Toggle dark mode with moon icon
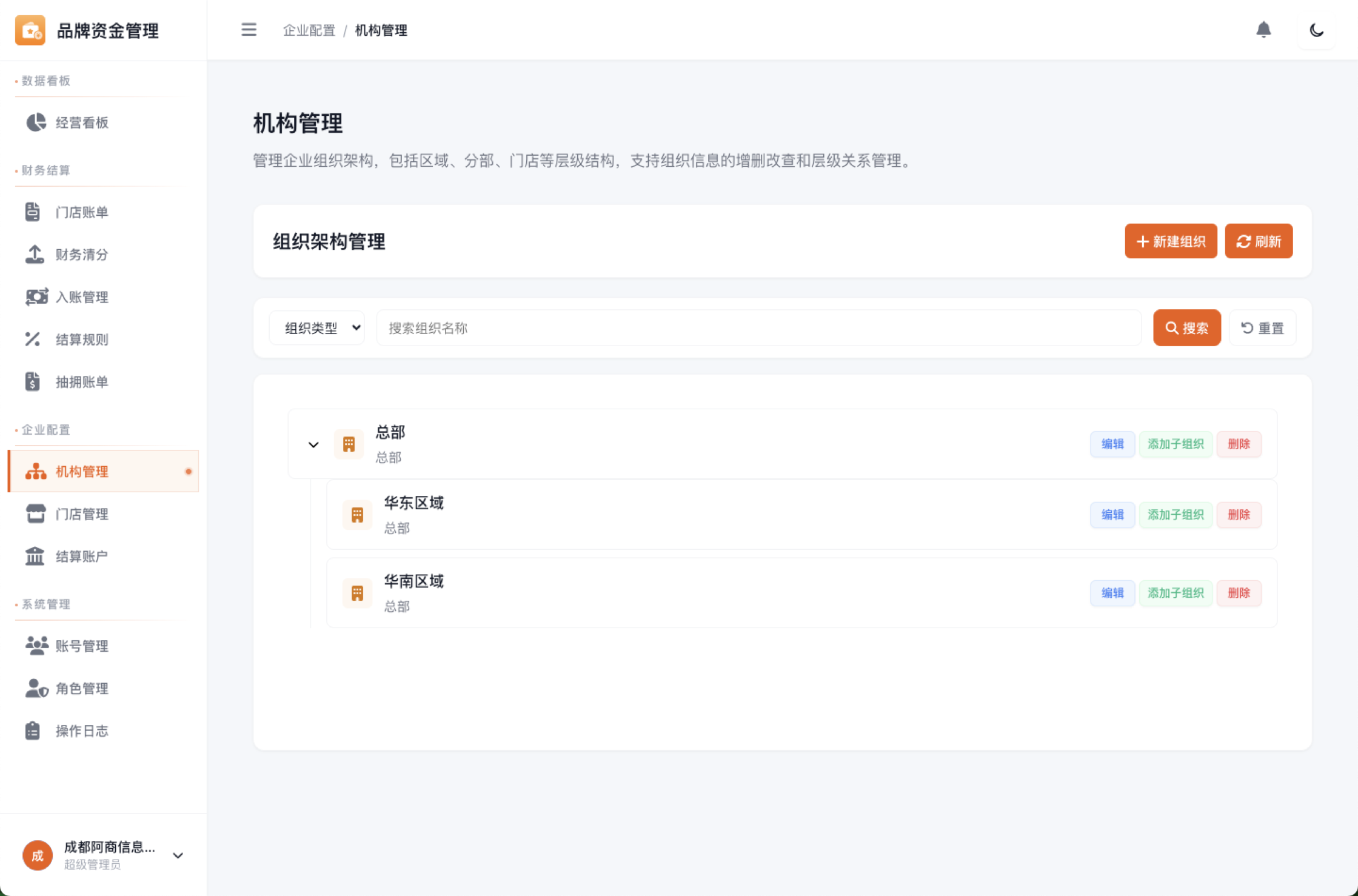 click(x=1316, y=30)
